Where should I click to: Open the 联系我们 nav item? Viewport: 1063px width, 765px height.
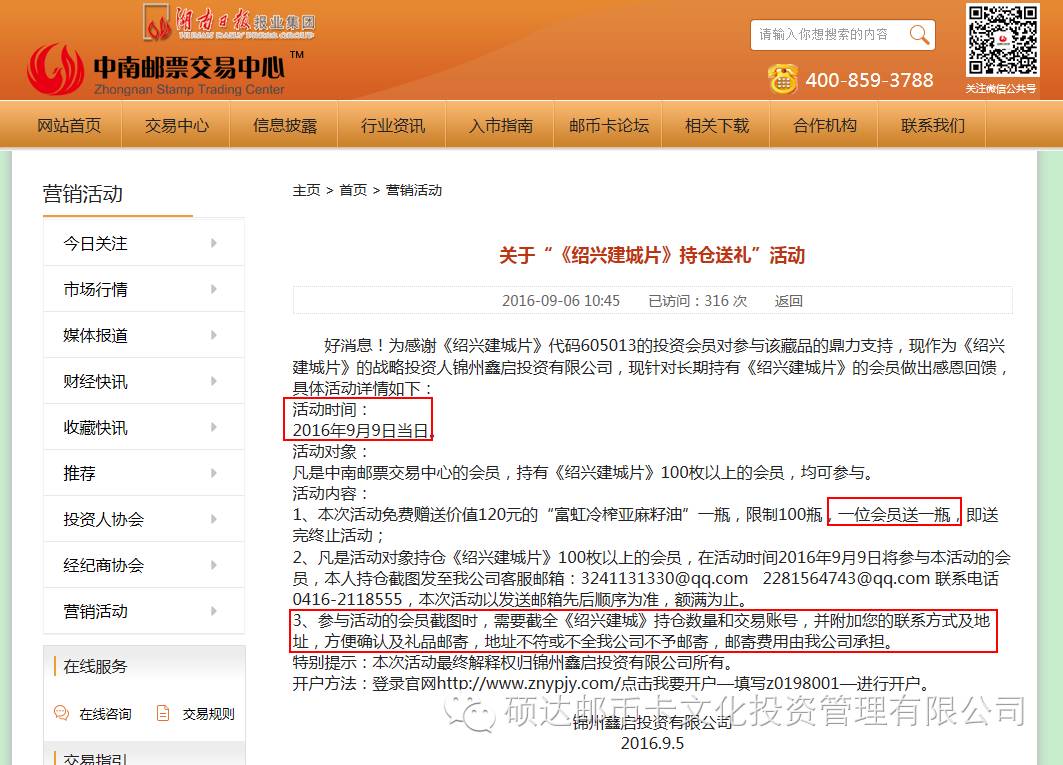933,125
